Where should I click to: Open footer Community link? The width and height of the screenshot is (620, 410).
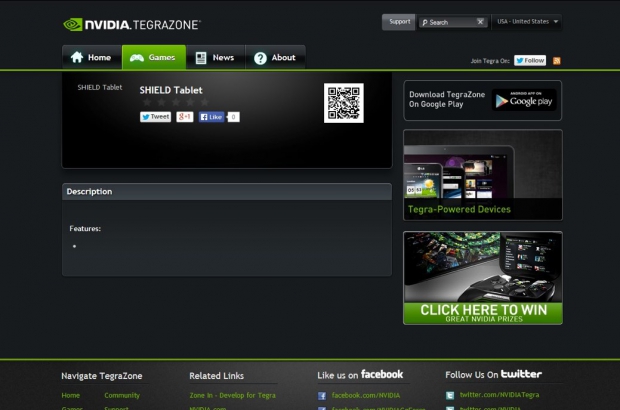pyautogui.click(x=122, y=395)
